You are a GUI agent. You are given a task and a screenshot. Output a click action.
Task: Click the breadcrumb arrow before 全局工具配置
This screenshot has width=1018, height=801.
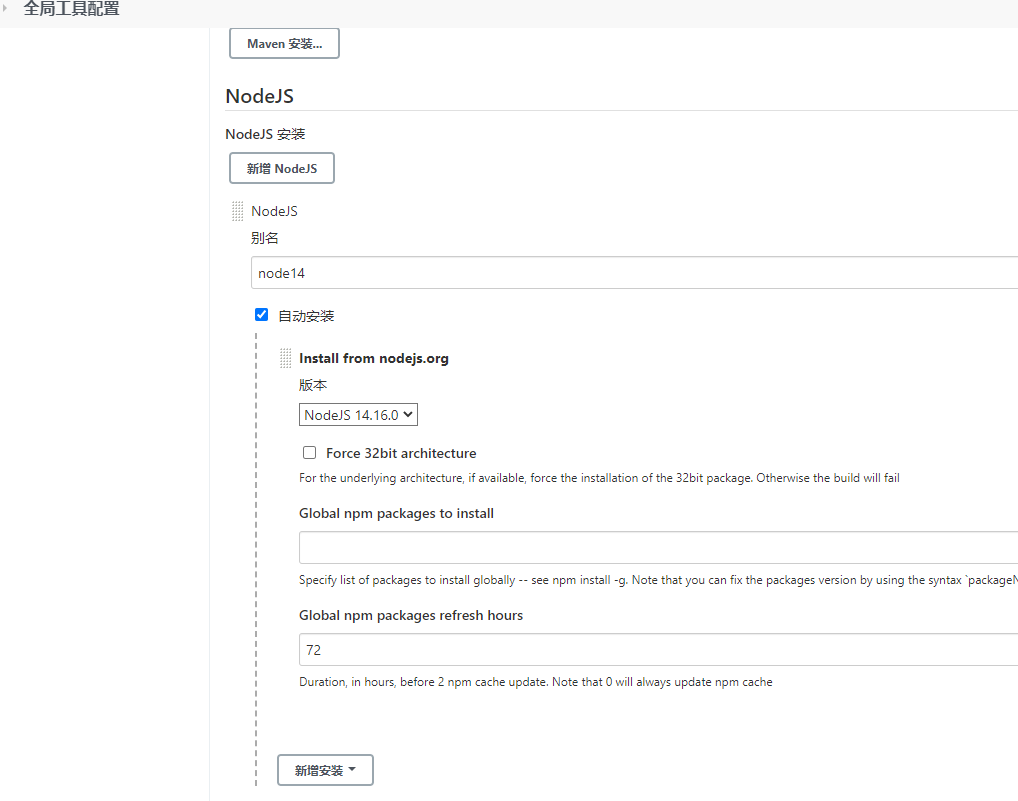5,8
